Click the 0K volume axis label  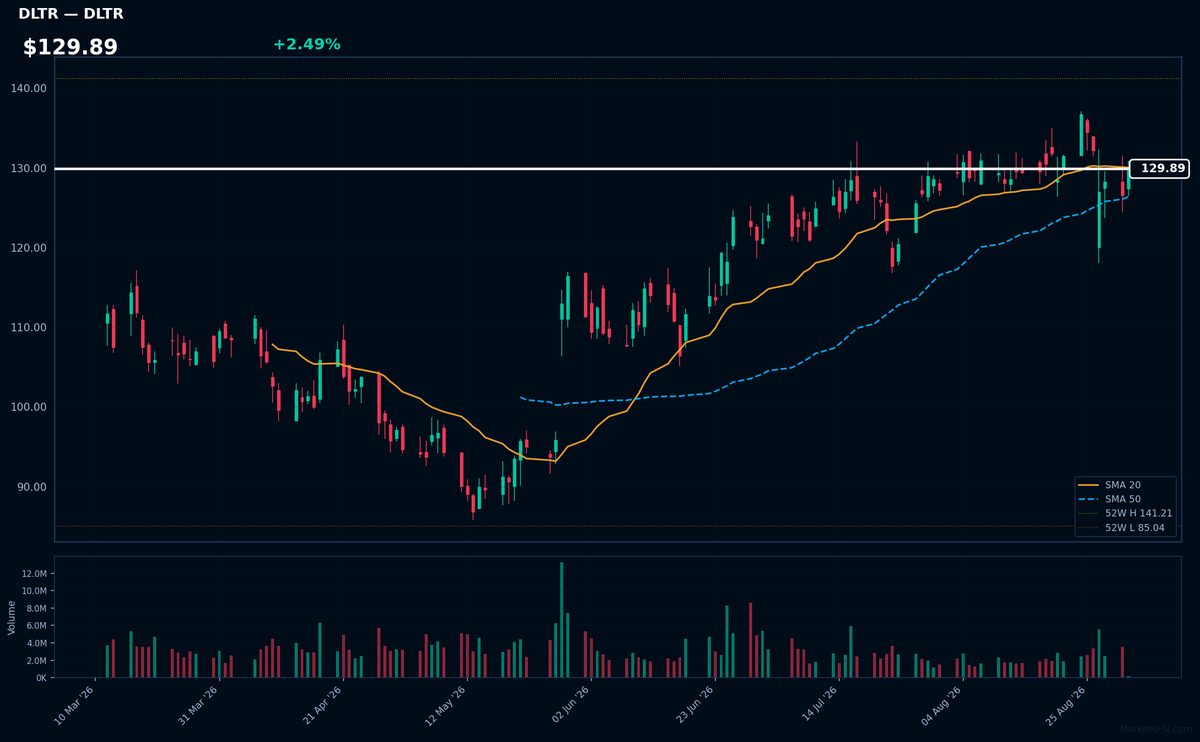pyautogui.click(x=41, y=678)
